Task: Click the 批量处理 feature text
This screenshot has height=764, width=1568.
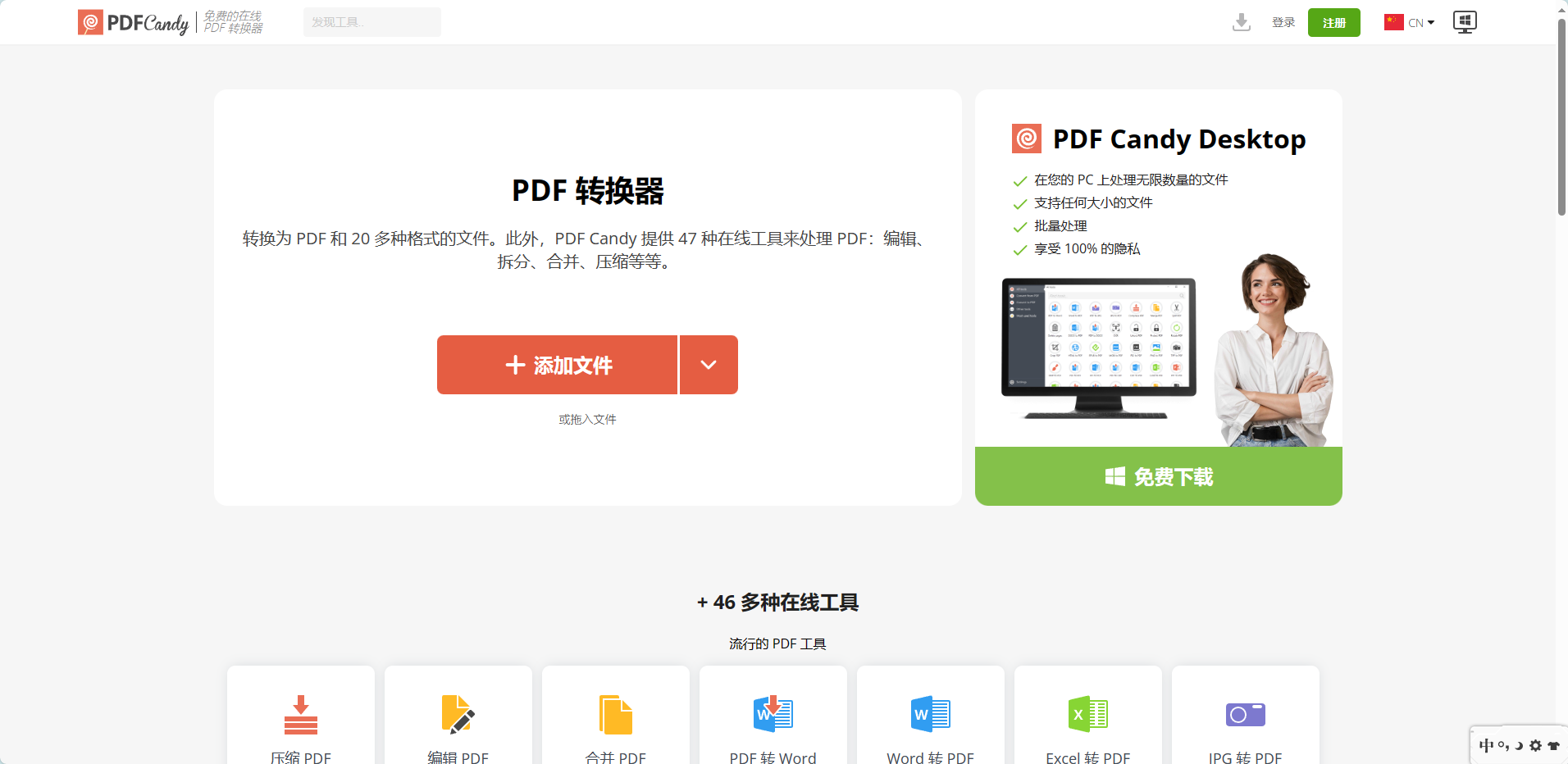Action: tap(1060, 225)
